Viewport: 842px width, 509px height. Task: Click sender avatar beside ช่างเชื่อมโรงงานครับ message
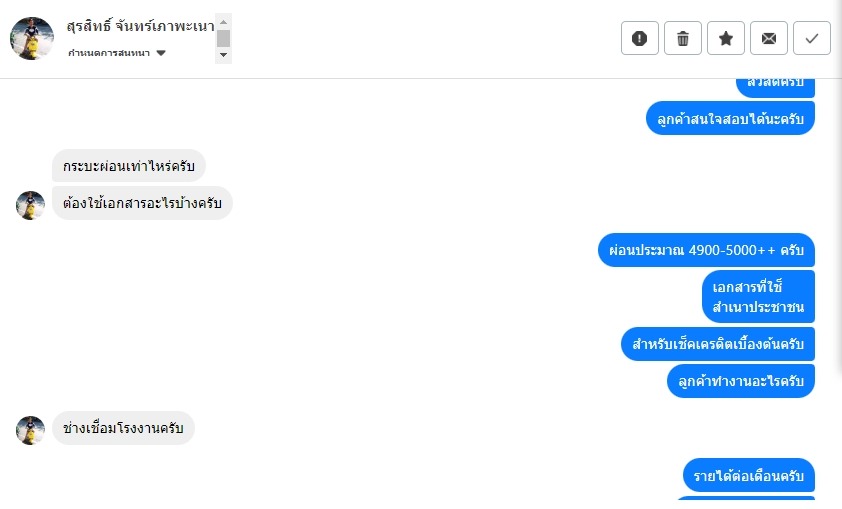pyautogui.click(x=31, y=430)
